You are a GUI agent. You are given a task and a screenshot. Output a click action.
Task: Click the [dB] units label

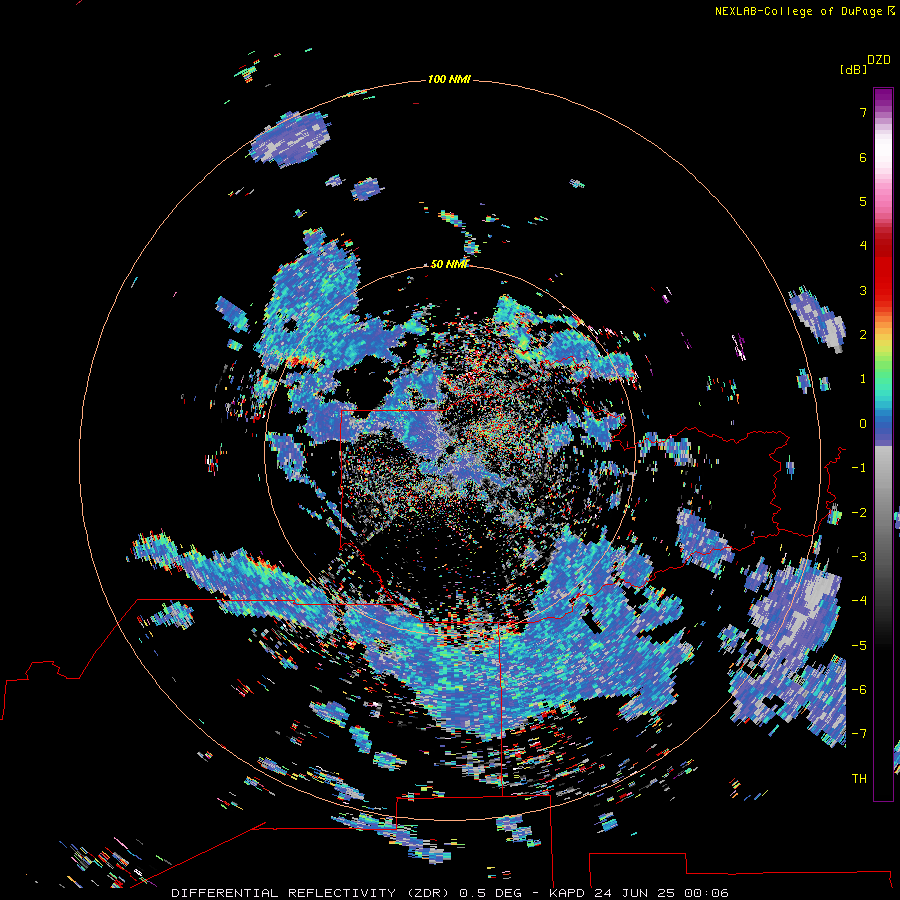(x=853, y=69)
